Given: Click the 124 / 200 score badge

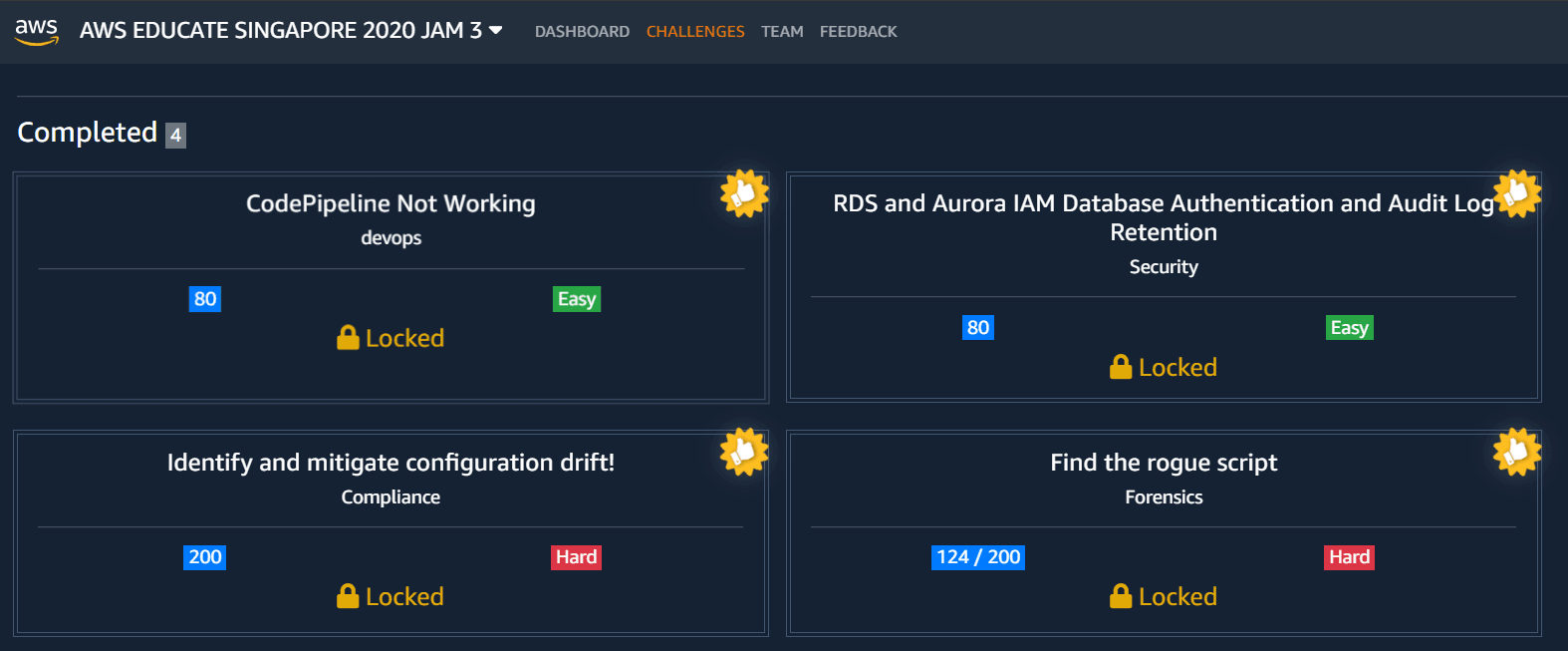Looking at the screenshot, I should click(x=978, y=557).
